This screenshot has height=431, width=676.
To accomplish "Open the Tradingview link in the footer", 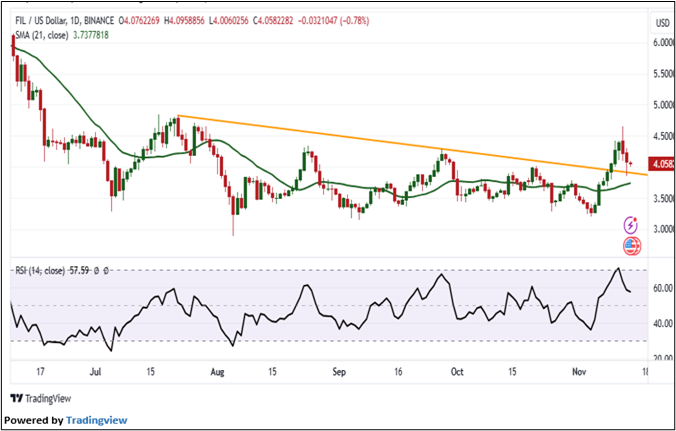I will pyautogui.click(x=97, y=420).
